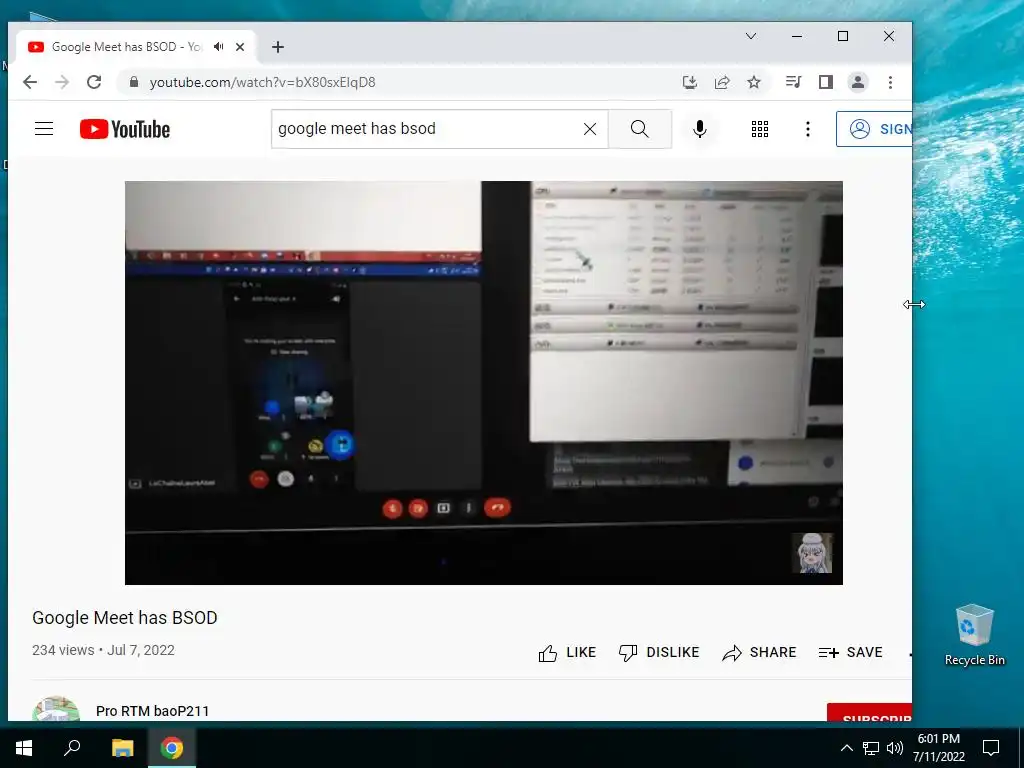The width and height of the screenshot is (1024, 768).
Task: Bookmark this tab with the star
Action: coord(754,82)
